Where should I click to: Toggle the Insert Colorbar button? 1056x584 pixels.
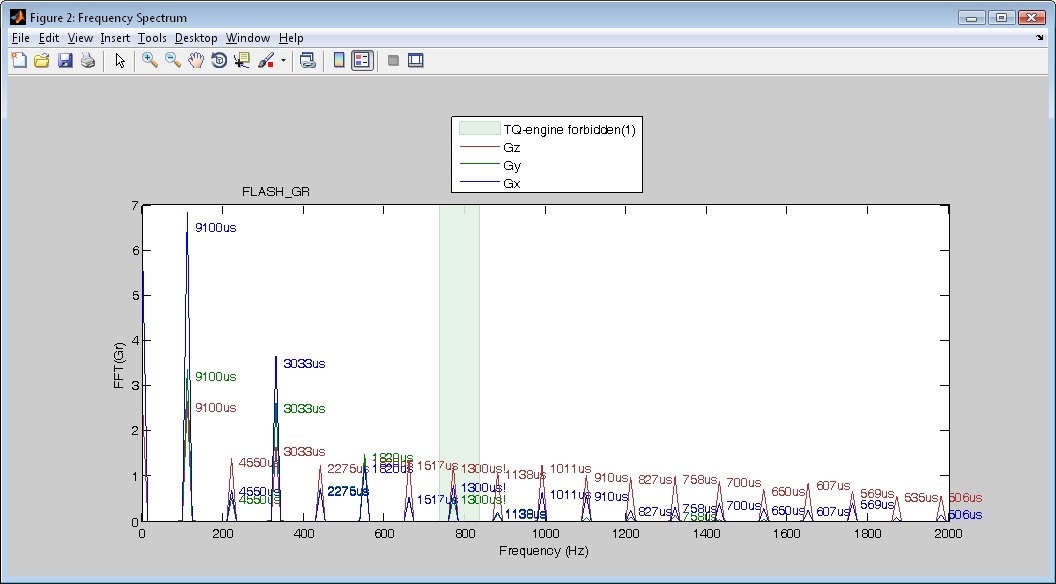(339, 60)
